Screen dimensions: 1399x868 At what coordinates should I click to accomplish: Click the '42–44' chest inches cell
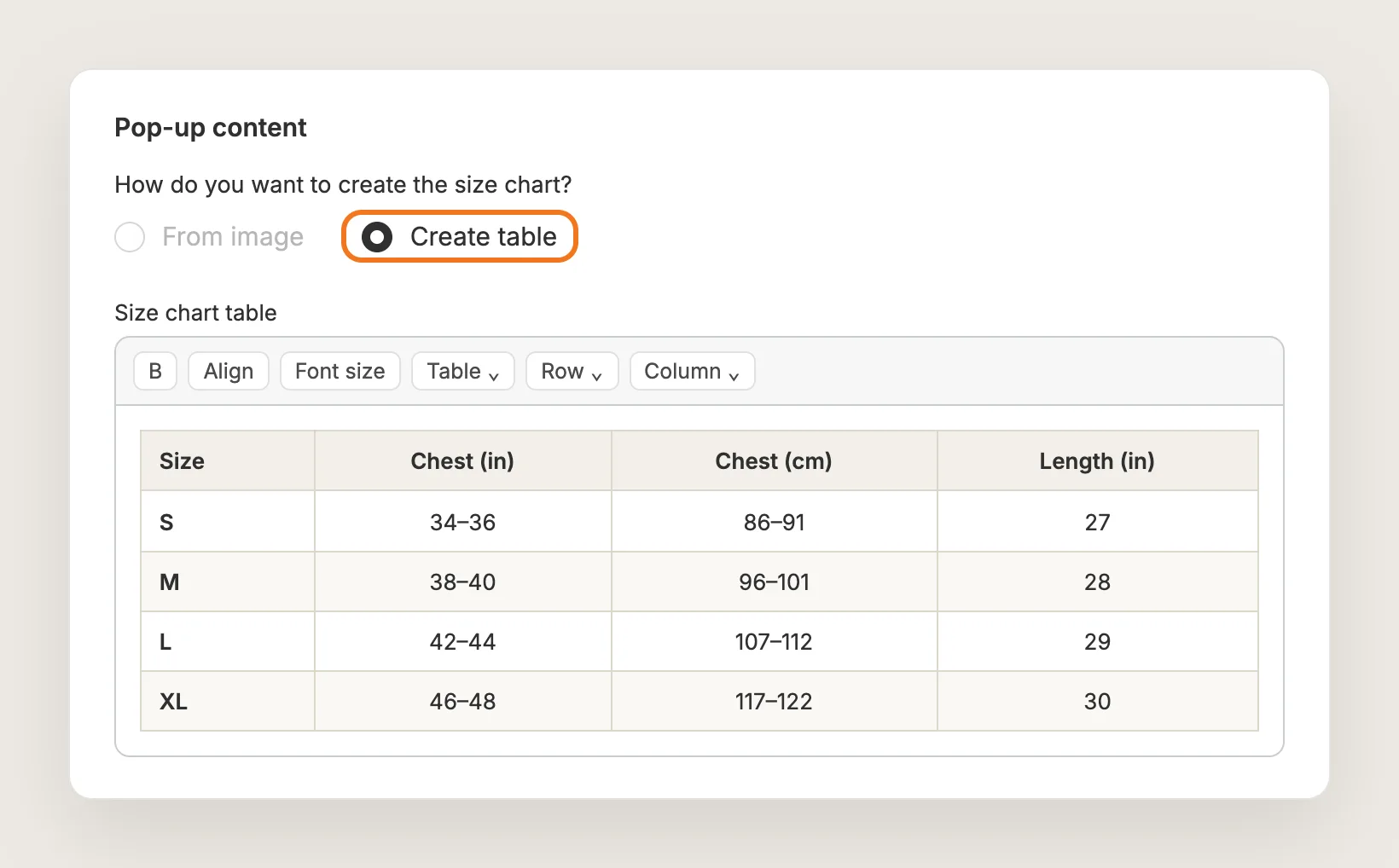tap(463, 641)
